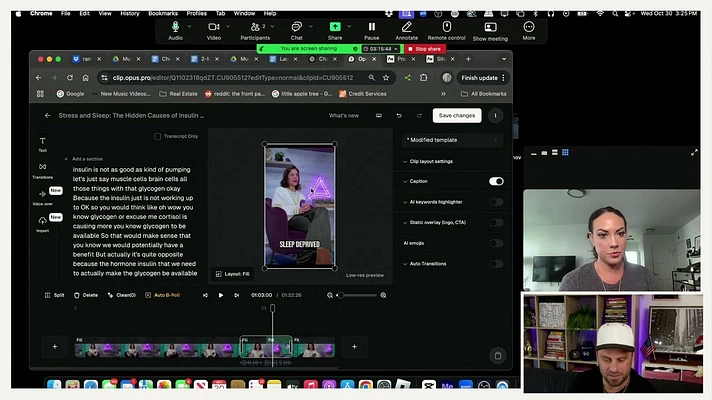Zoom in the timeline with magnifier plus
This screenshot has width=712, height=400.
click(383, 295)
